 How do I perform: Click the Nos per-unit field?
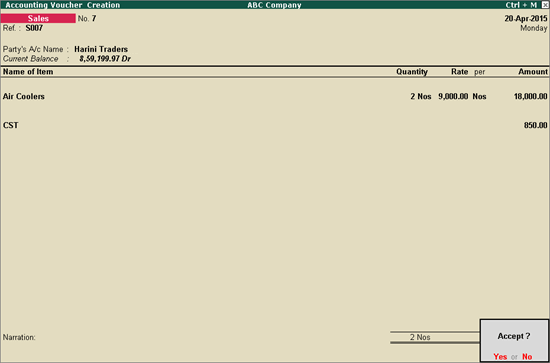pyautogui.click(x=479, y=96)
